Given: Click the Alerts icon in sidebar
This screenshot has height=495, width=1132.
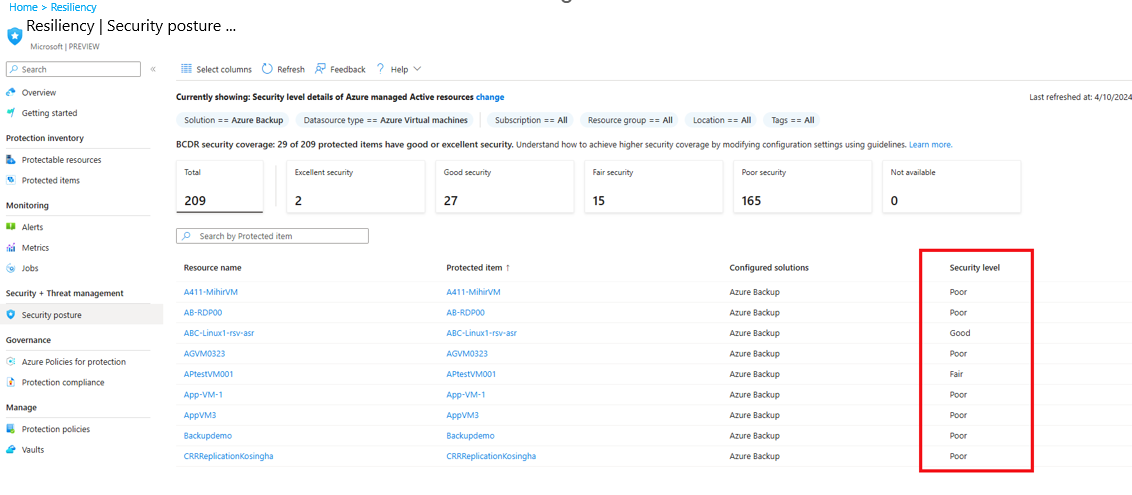Looking at the screenshot, I should pos(11,227).
